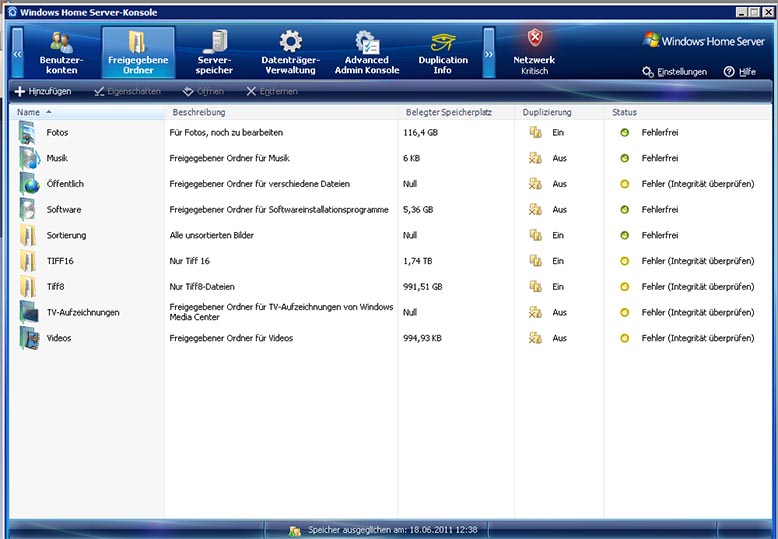Click the duplication-off icon in the TV-Aufzeichnungen row
The image size is (778, 539).
535,312
